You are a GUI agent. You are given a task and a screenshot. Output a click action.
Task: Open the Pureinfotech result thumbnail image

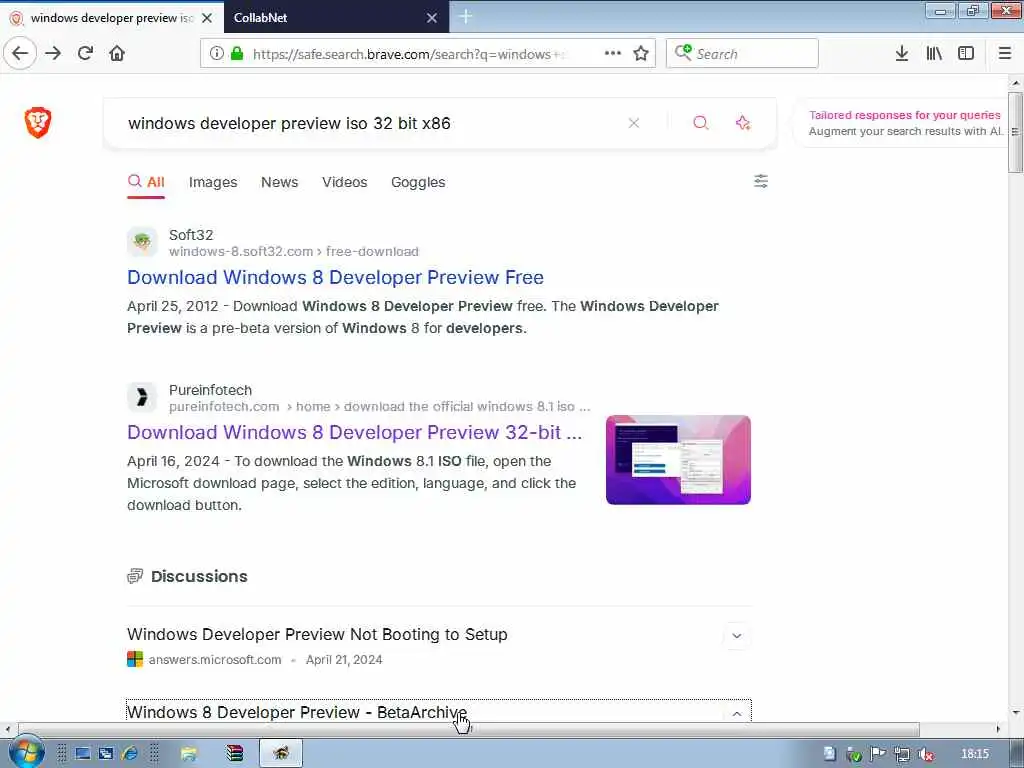point(678,460)
